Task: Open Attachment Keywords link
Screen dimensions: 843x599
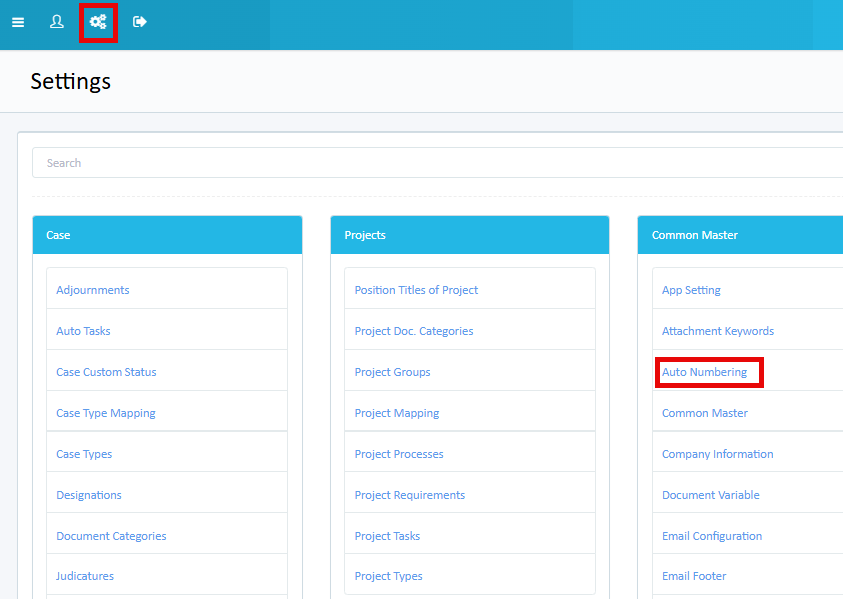Action: click(718, 331)
